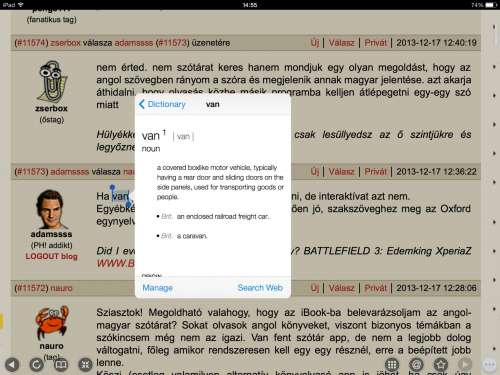Image resolution: width=500 pixels, height=375 pixels.
Task: Tap zserbox username under avatar
Action: [51, 108]
